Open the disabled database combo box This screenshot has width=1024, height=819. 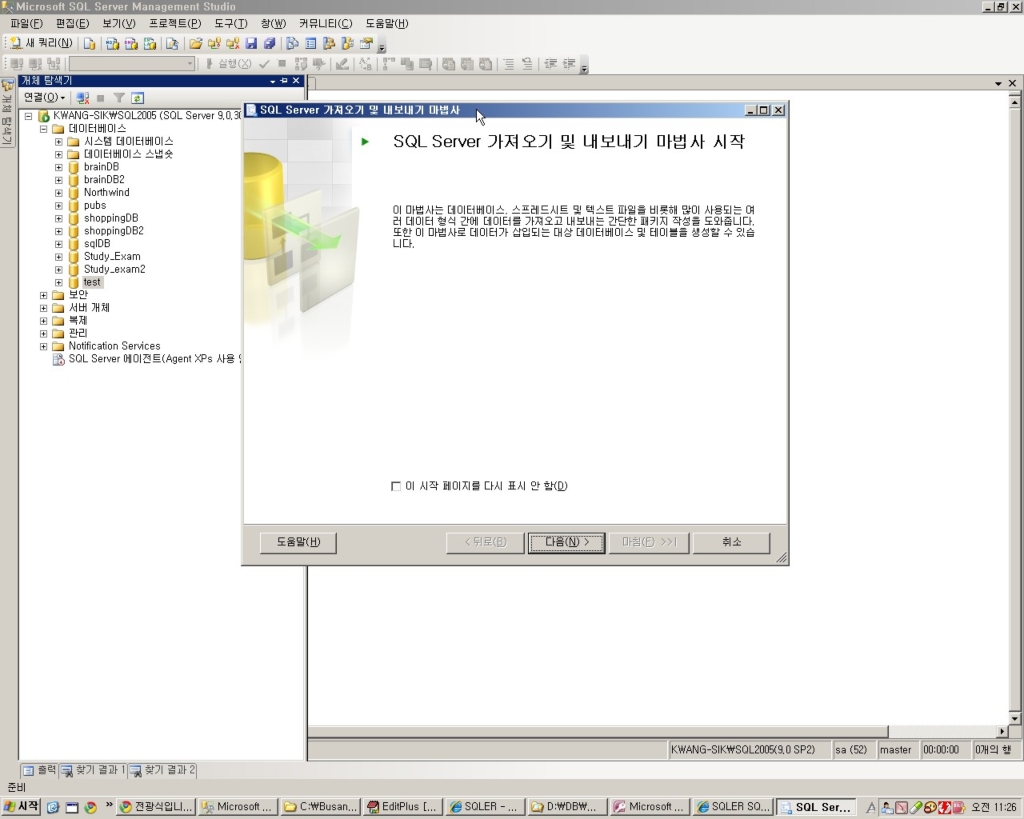point(133,63)
